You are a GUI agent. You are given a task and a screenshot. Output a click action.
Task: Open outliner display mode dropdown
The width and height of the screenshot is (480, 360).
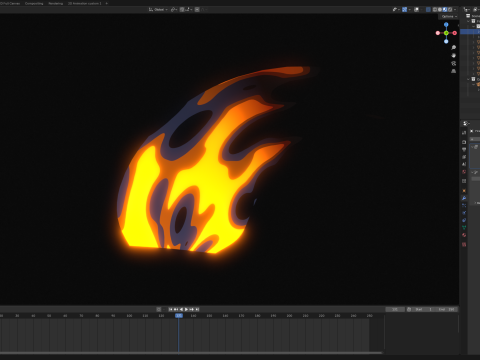(467, 10)
